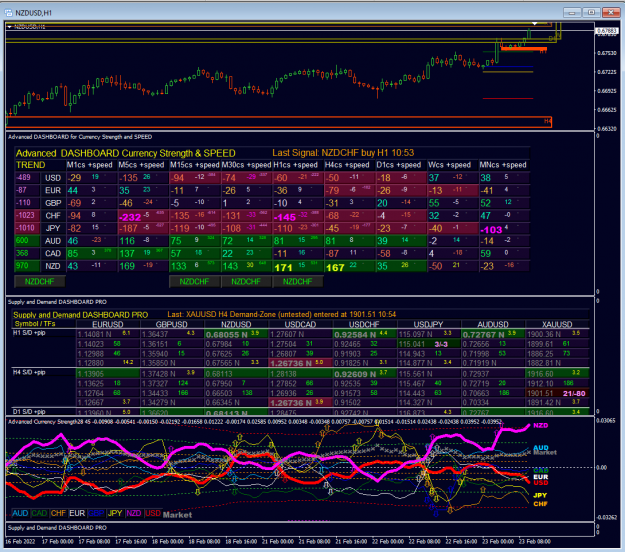Viewport: 625px width, 552px height.
Task: Click the NZDUSD,H1 chart window icon
Action: coord(8,13)
